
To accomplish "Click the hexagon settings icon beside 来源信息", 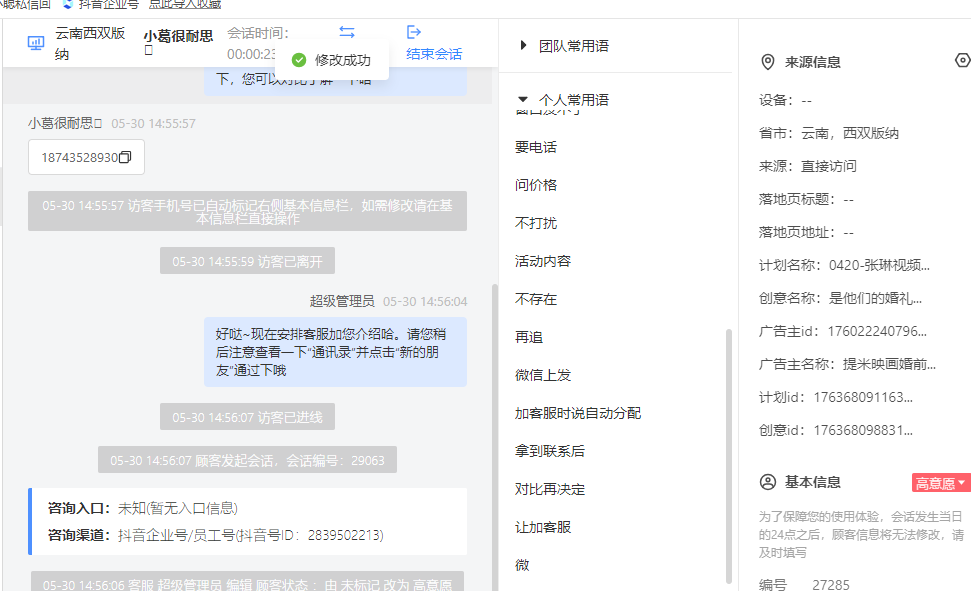I will (963, 60).
